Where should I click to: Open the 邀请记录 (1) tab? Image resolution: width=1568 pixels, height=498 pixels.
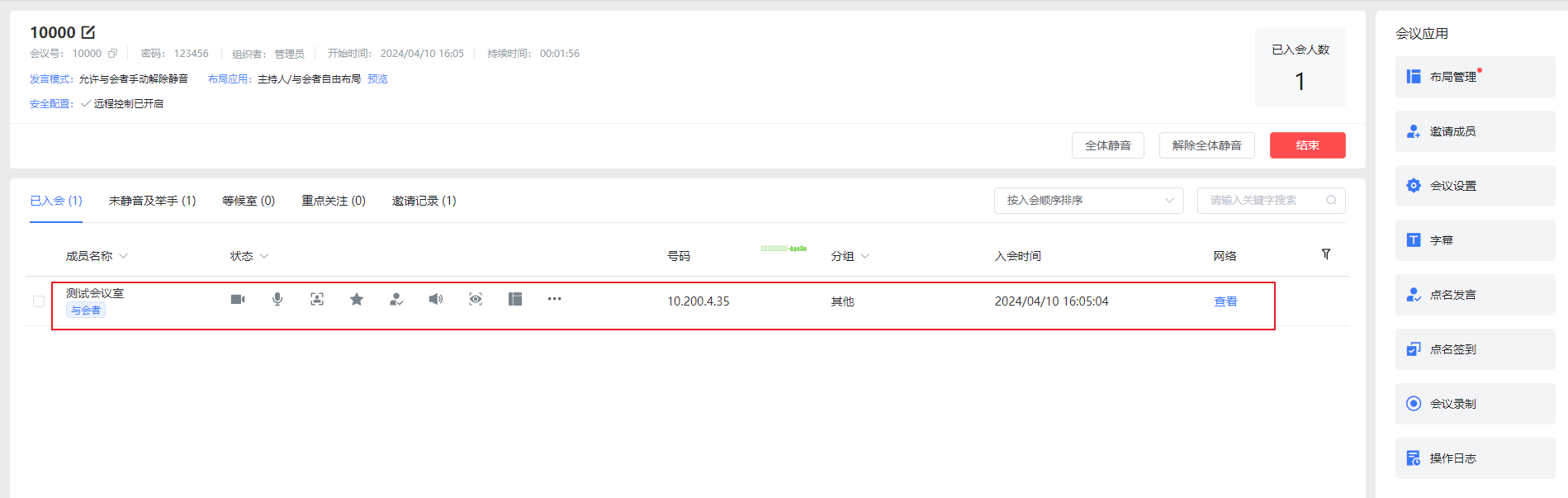pyautogui.click(x=424, y=201)
